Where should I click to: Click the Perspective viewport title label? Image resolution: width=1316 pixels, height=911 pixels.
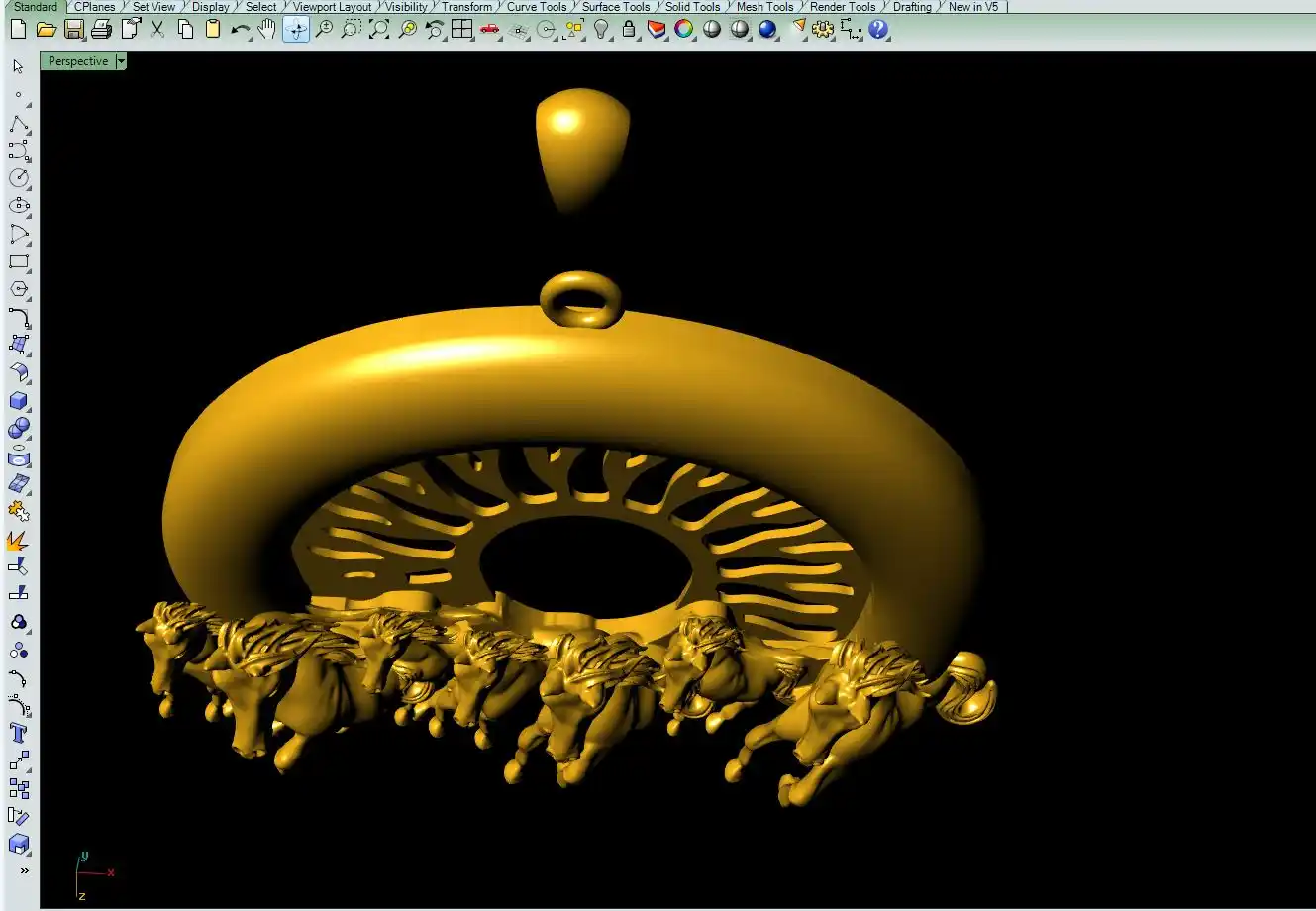pos(78,61)
